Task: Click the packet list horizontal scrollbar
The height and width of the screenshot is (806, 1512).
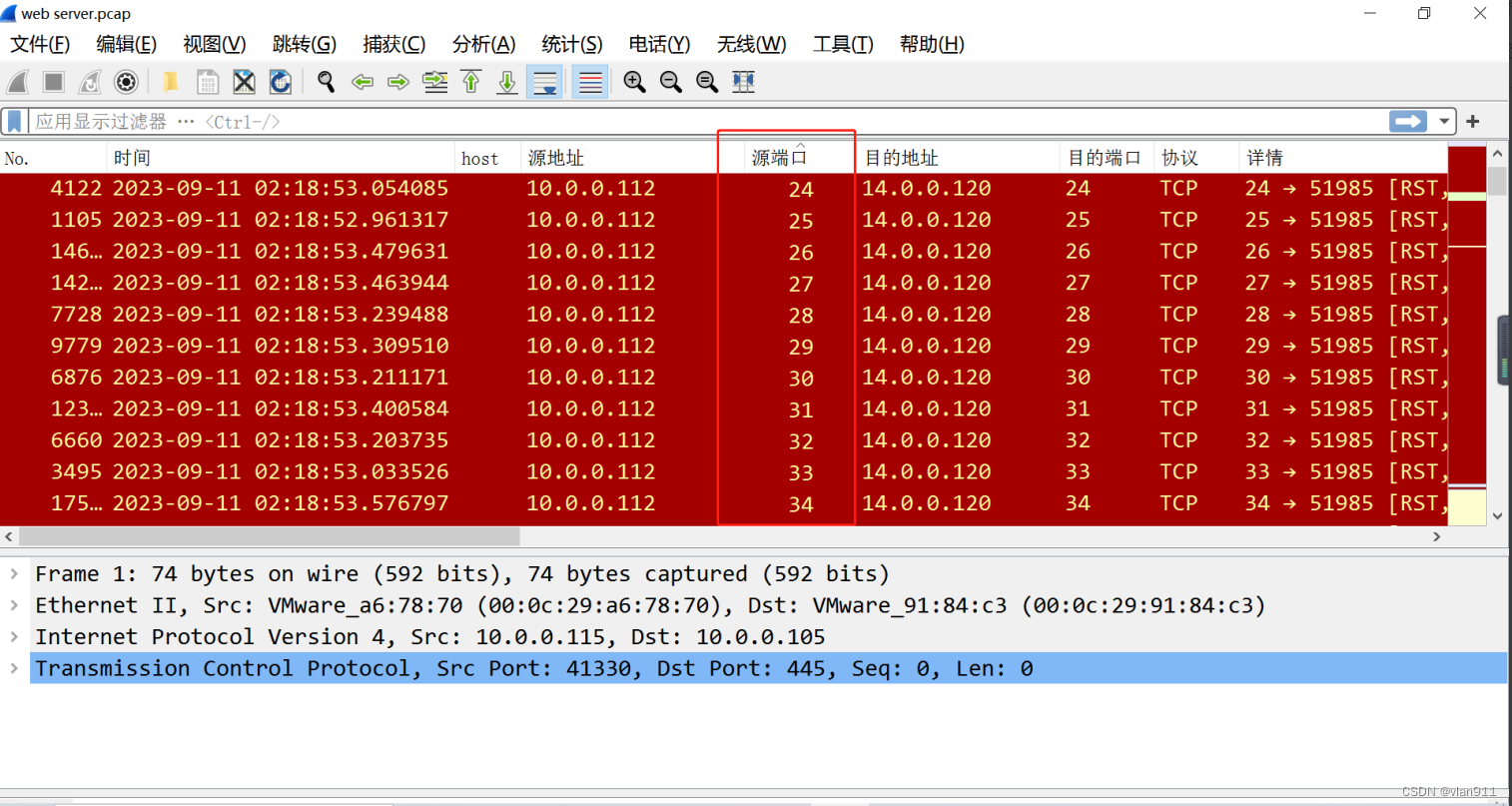Action: coord(270,536)
